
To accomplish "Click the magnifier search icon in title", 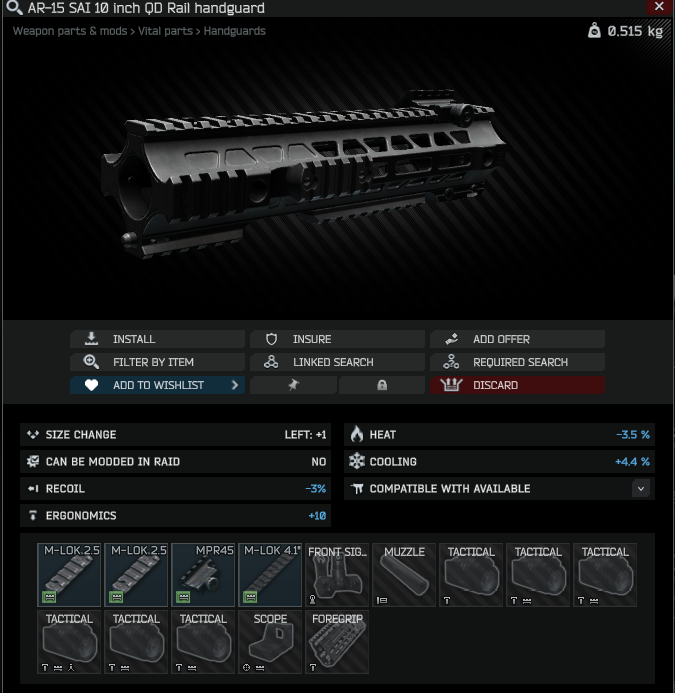I will pos(14,8).
